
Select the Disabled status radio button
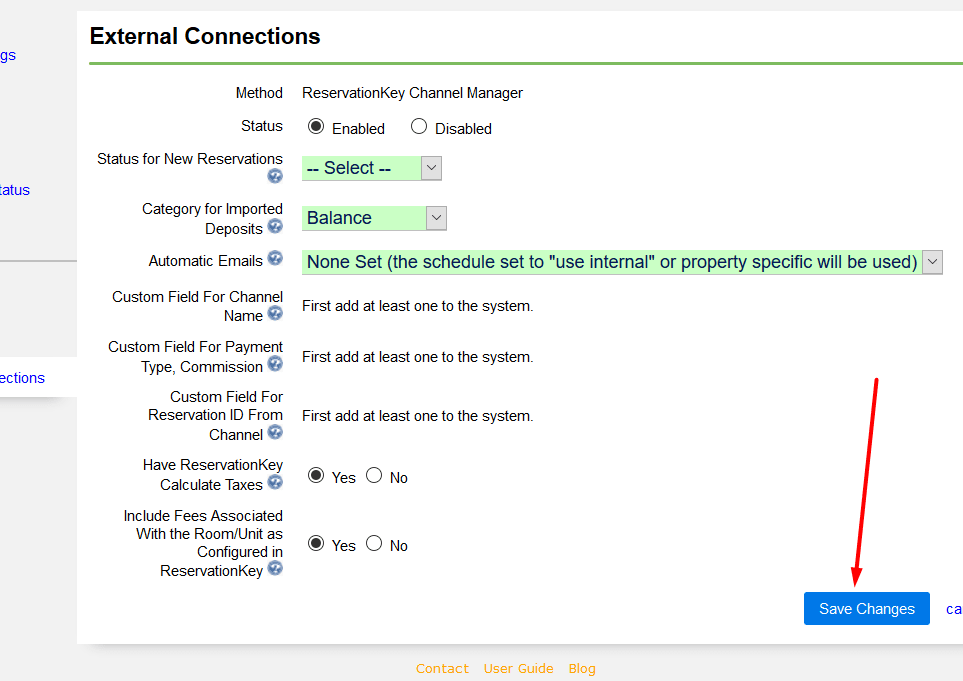tap(418, 127)
